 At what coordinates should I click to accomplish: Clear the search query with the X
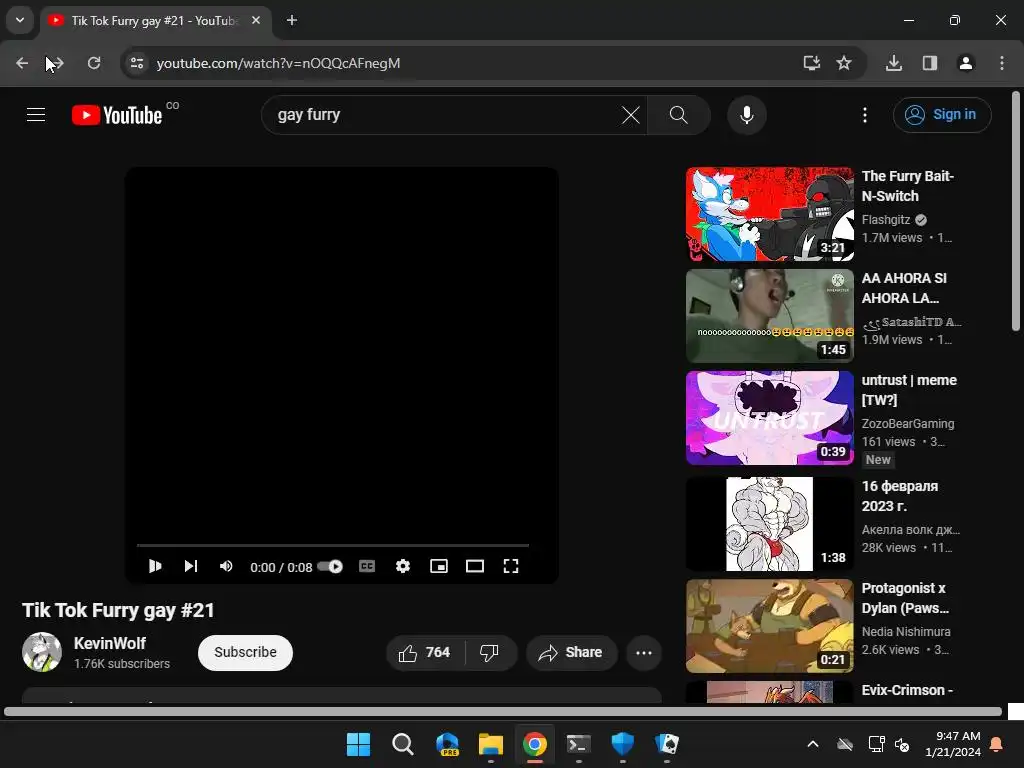pos(631,115)
